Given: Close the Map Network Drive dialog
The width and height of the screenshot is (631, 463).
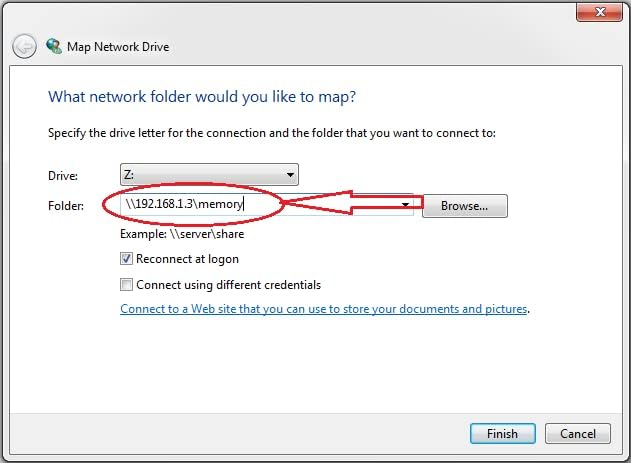Looking at the screenshot, I should (x=596, y=13).
